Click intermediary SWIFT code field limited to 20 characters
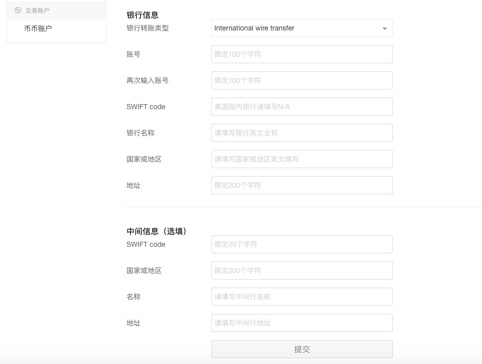This screenshot has width=482, height=364. pyautogui.click(x=302, y=244)
